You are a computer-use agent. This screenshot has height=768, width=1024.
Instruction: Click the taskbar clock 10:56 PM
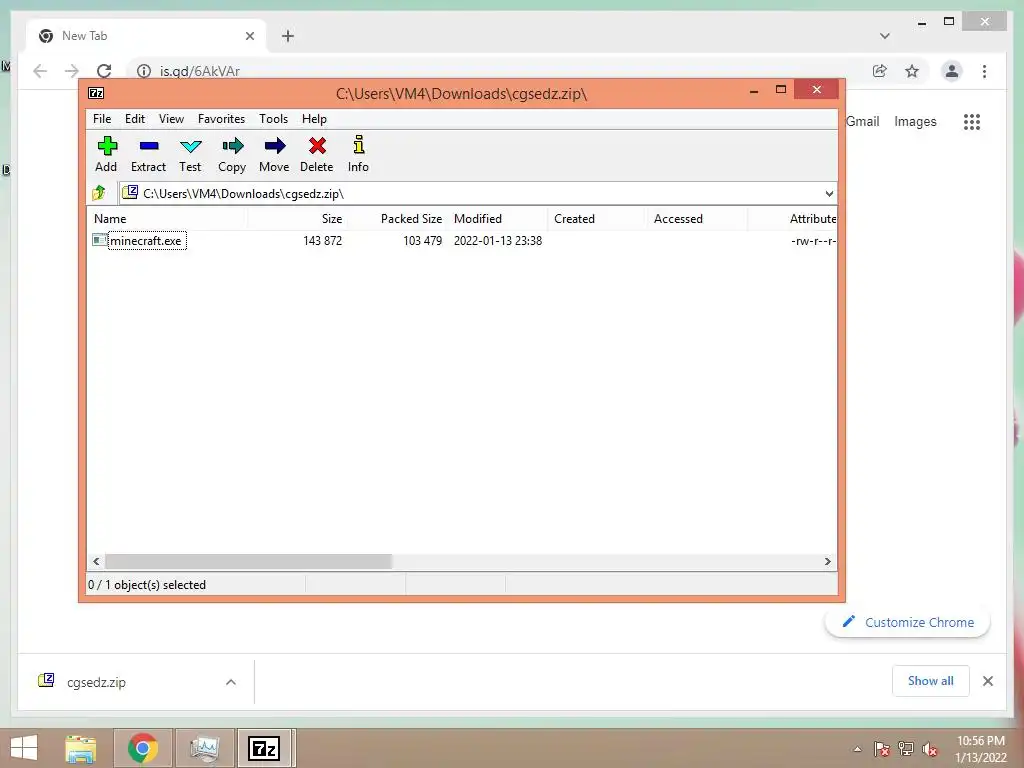tap(981, 741)
